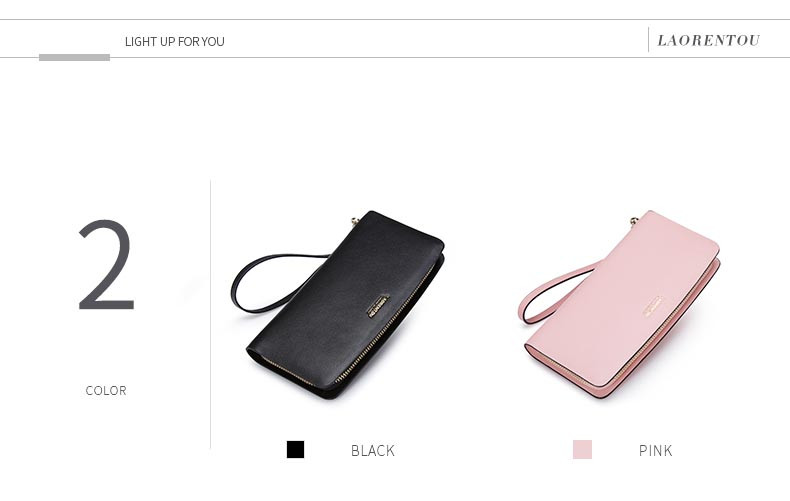This screenshot has height=501, width=790.
Task: Click the LAORENTOU brand logo
Action: [x=708, y=40]
